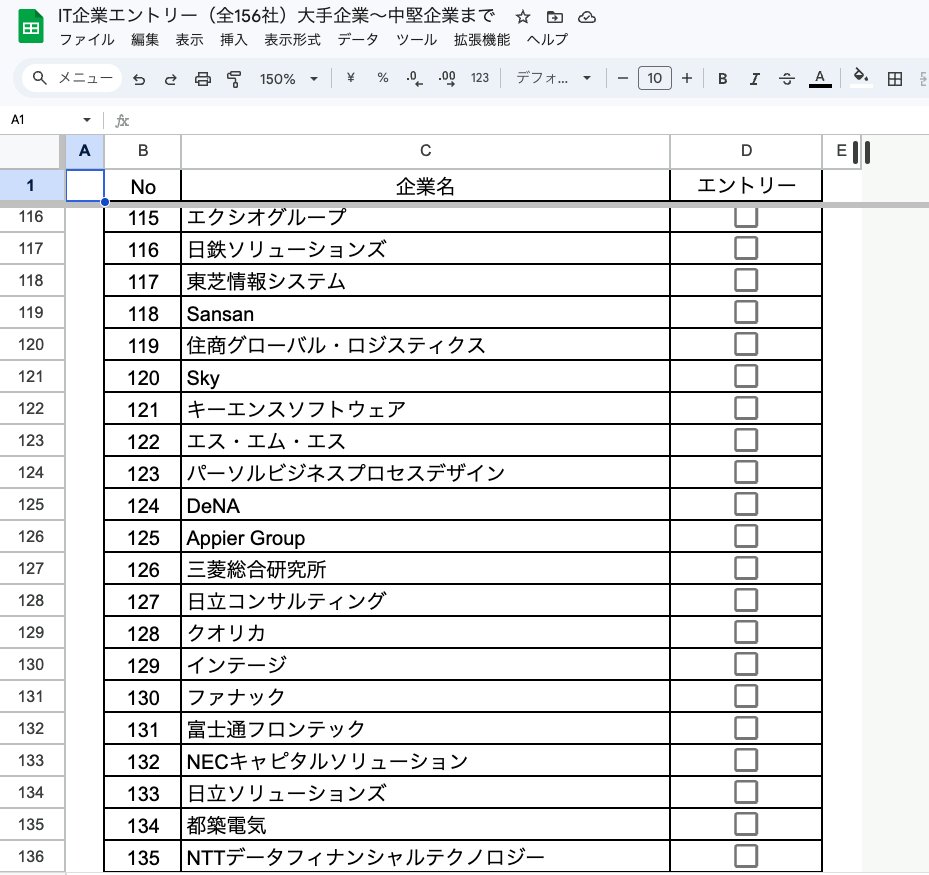Toggle italic formatting
This screenshot has height=875, width=929.
pyautogui.click(x=754, y=78)
